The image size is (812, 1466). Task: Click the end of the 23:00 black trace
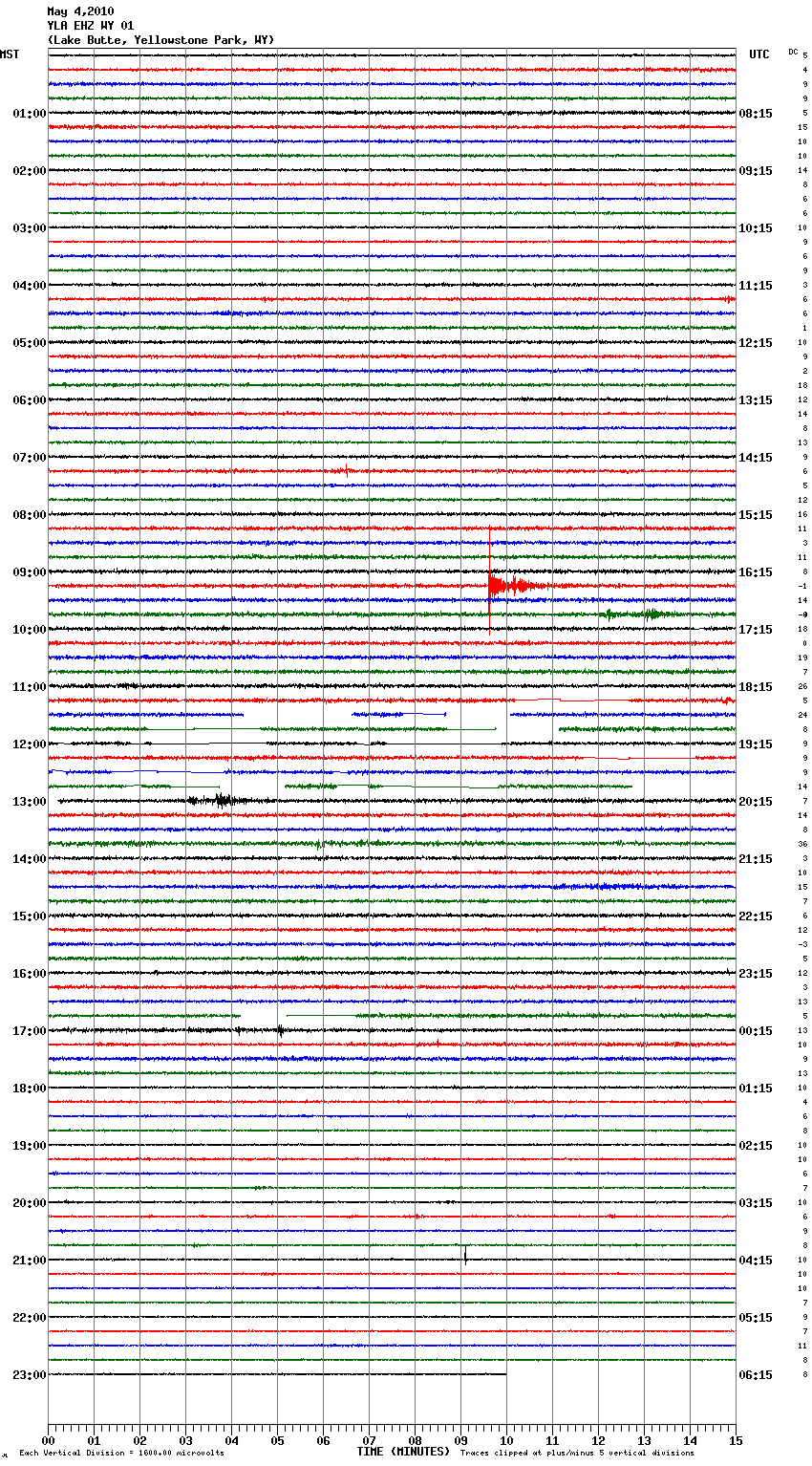[505, 1374]
